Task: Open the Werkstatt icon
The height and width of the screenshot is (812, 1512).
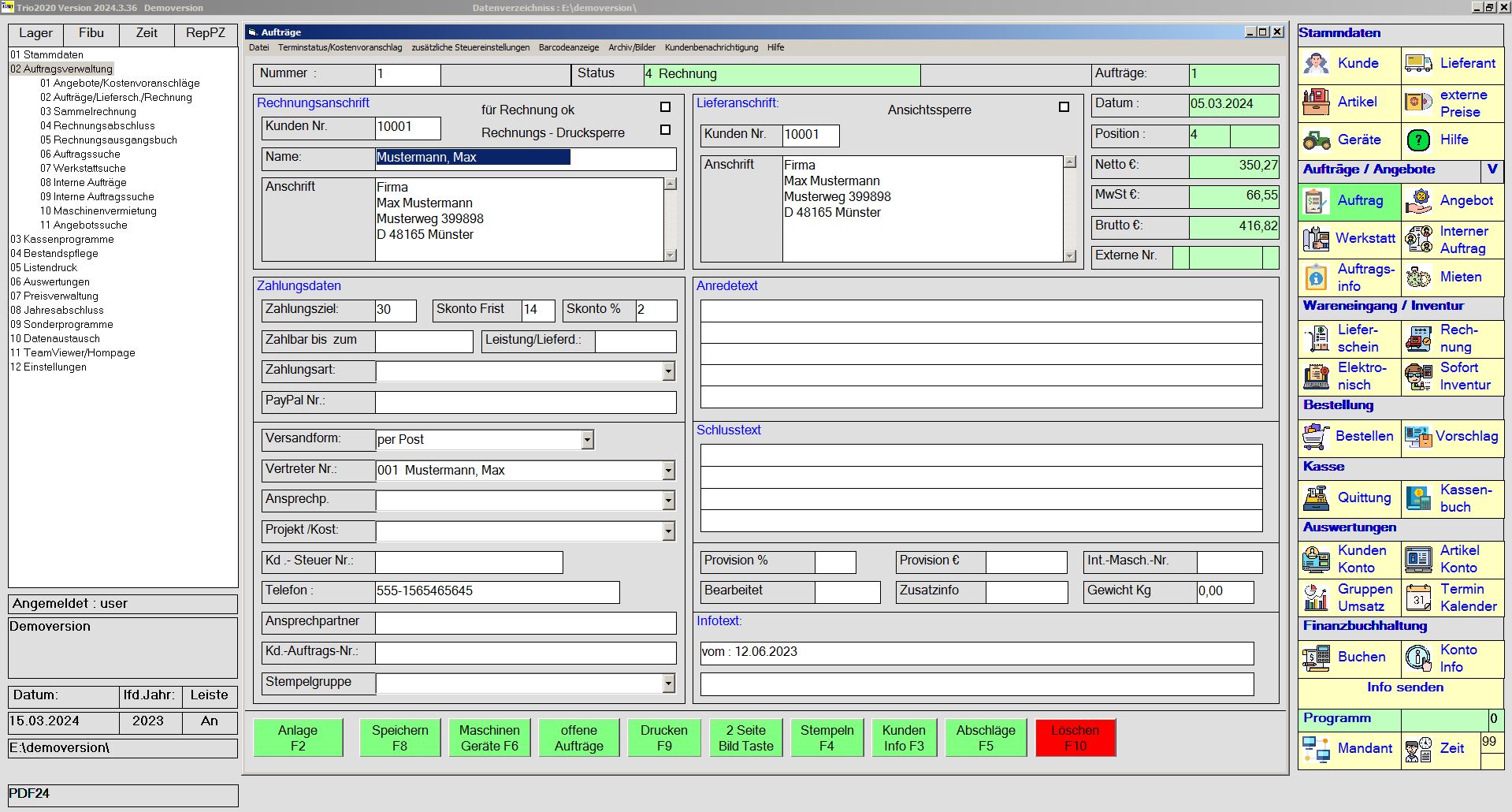Action: point(1316,239)
